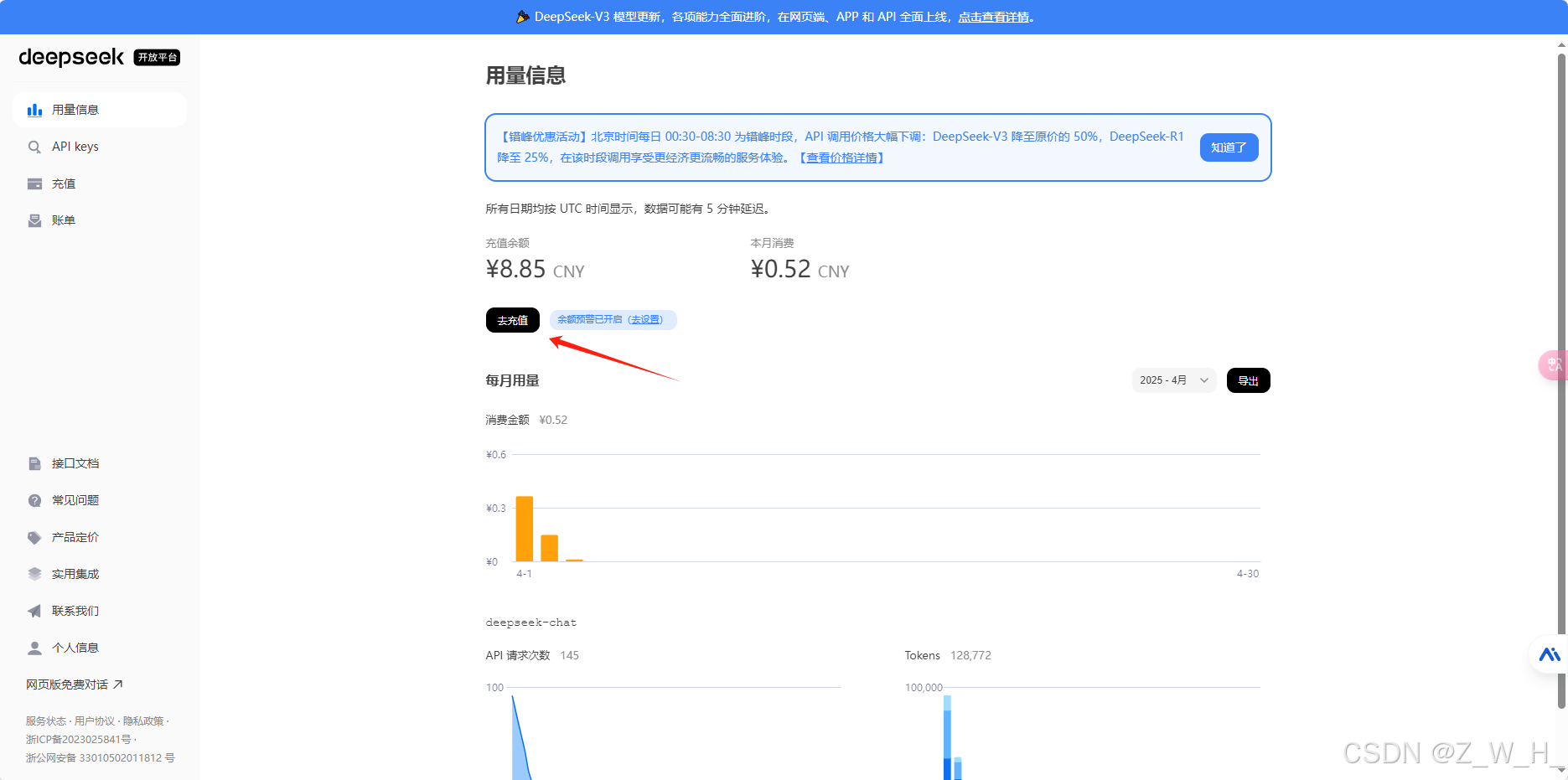Click the bill icon beside 账单

pyautogui.click(x=34, y=220)
